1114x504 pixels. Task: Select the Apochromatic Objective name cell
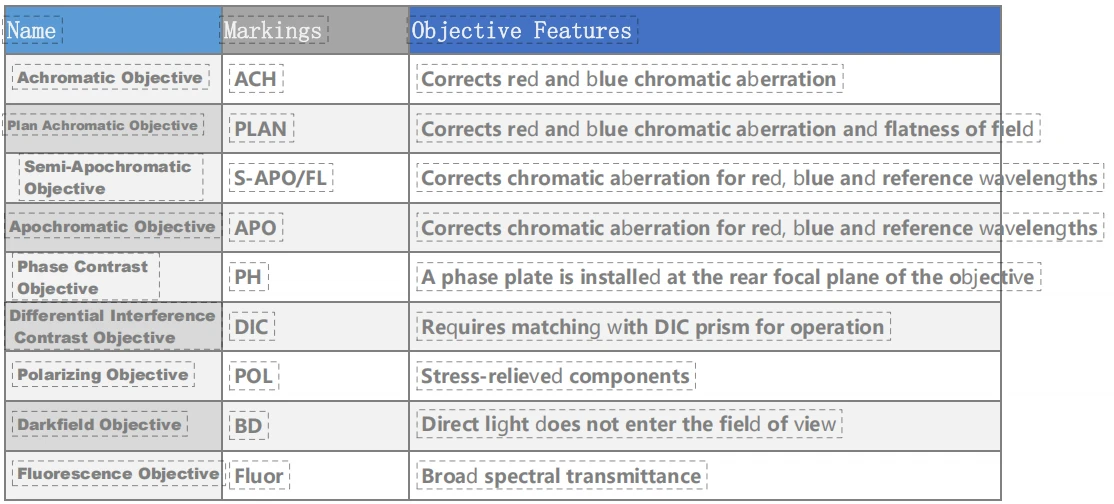click(113, 227)
